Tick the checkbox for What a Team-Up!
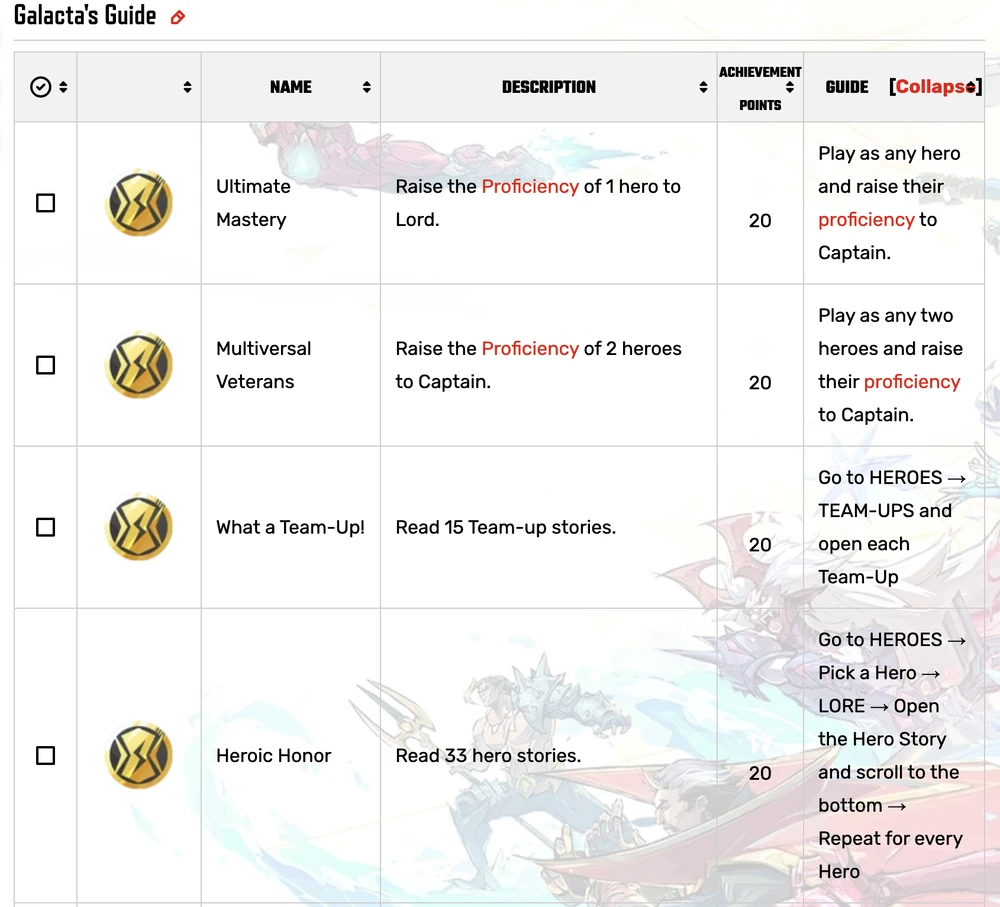 pyautogui.click(x=45, y=527)
